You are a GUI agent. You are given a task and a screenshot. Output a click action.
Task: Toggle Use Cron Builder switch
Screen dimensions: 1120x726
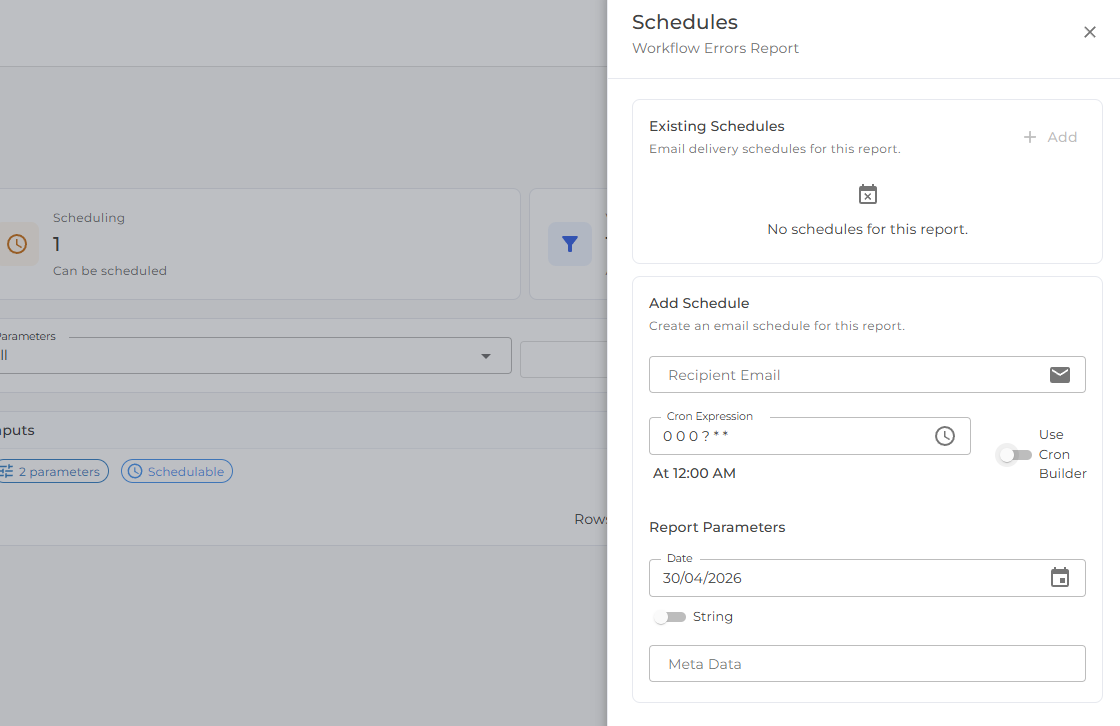(x=1015, y=455)
